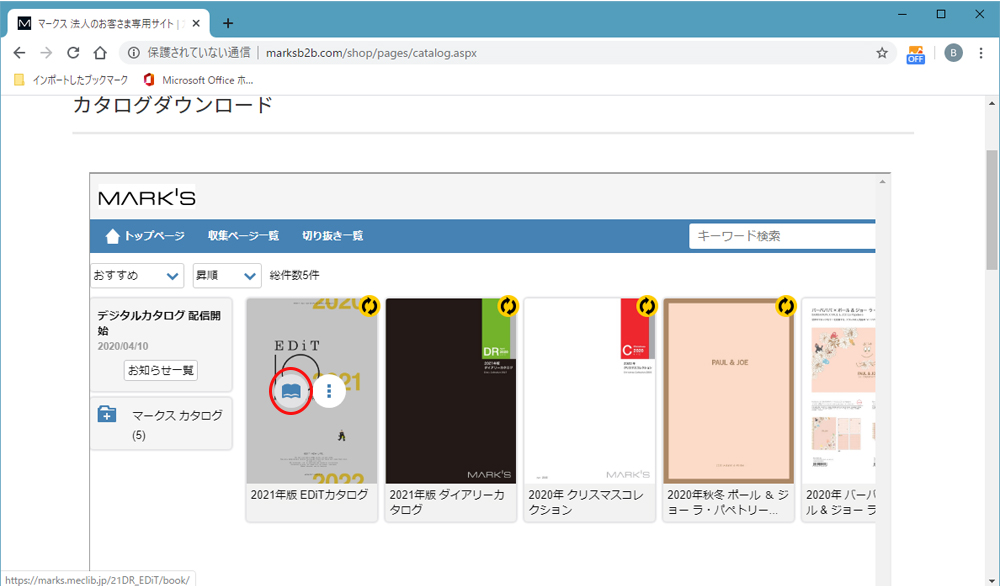Bookmark this page with the star icon
The width and height of the screenshot is (1000, 586).
point(882,53)
